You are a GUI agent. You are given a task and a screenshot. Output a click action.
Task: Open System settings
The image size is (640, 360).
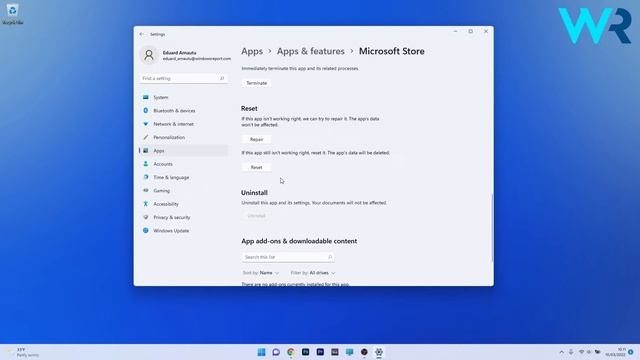tap(183, 97)
